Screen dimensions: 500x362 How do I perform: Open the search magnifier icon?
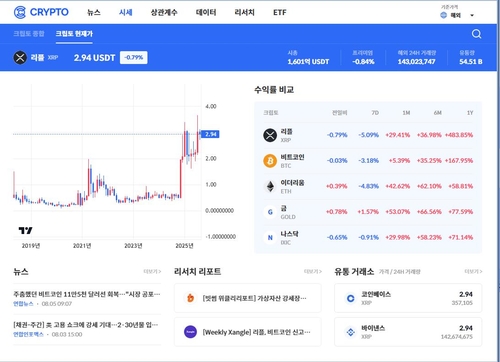pos(476,34)
